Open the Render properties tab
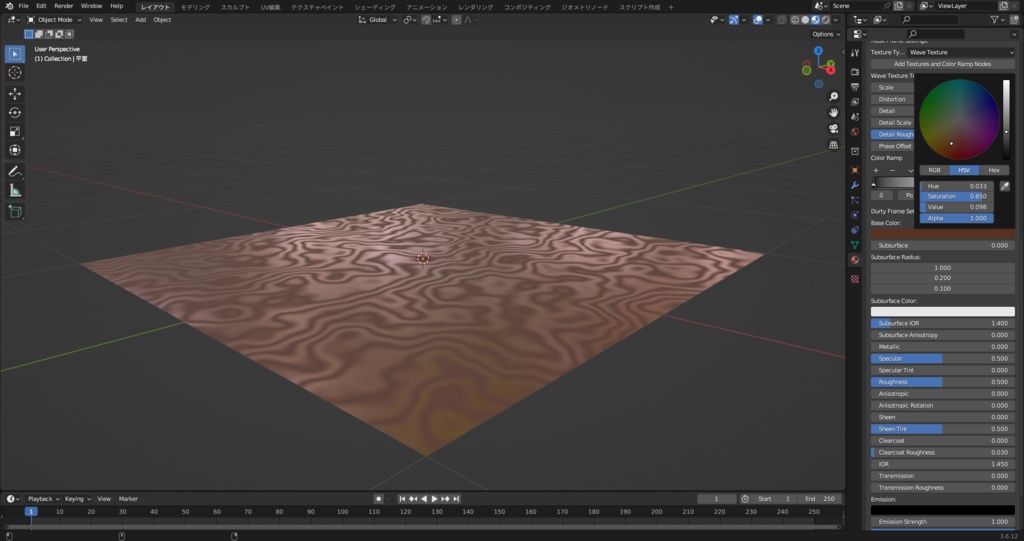This screenshot has height=541, width=1024. pos(855,71)
